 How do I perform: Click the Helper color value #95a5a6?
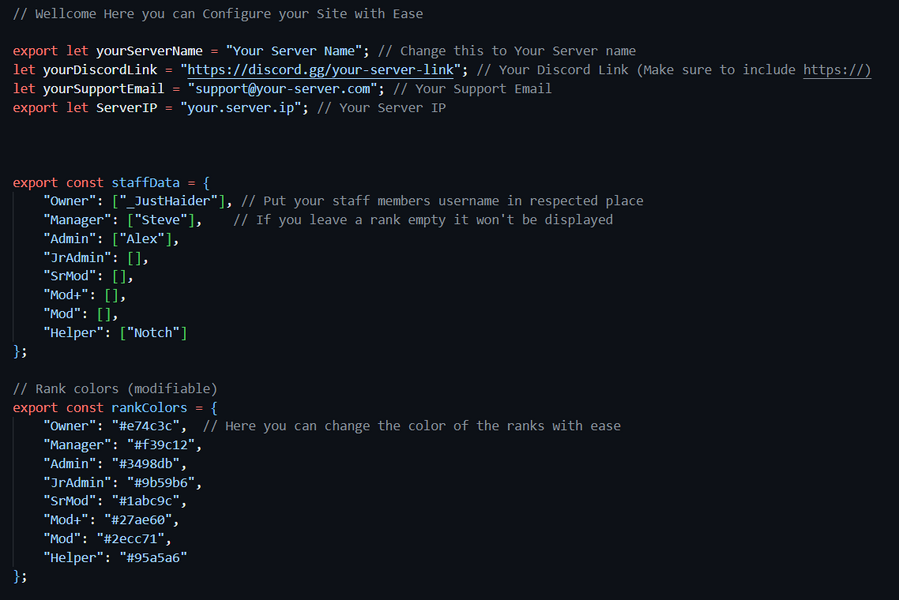pyautogui.click(x=153, y=558)
